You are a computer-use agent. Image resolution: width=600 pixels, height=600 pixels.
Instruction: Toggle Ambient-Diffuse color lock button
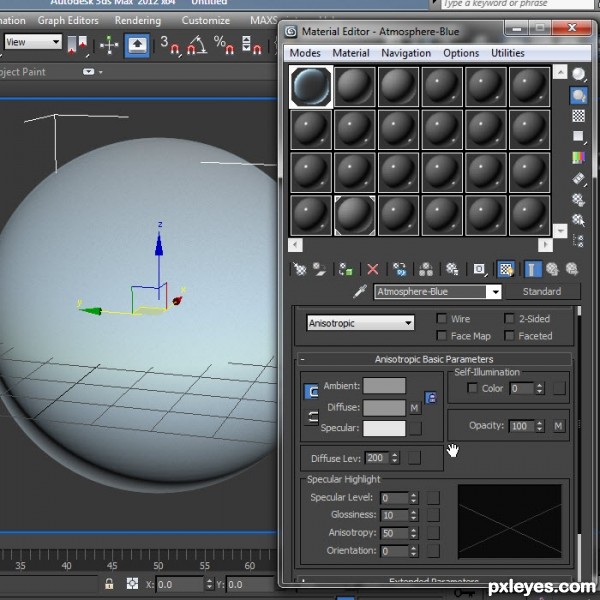(311, 391)
